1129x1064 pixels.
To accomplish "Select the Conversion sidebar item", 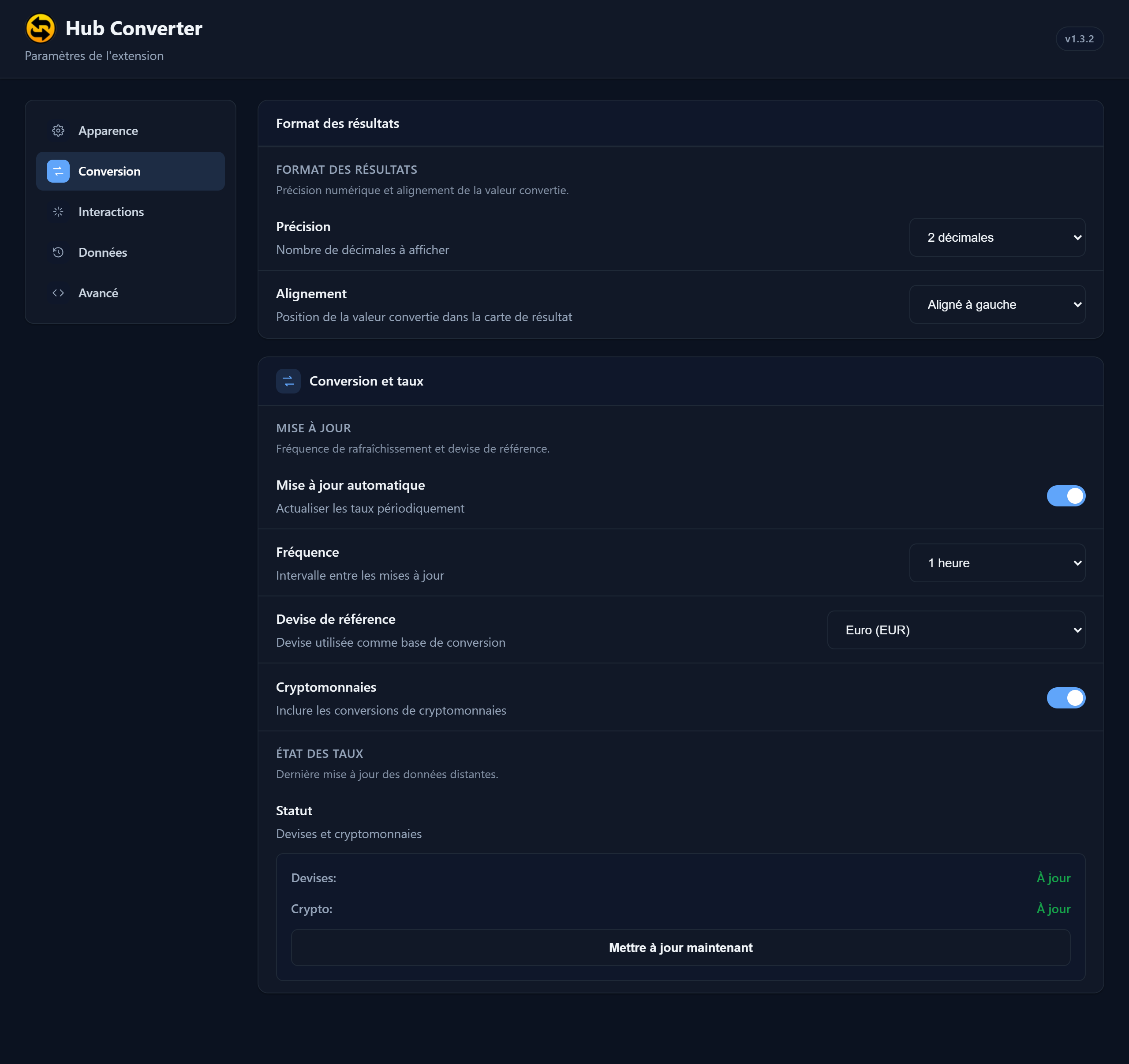I will click(x=130, y=171).
